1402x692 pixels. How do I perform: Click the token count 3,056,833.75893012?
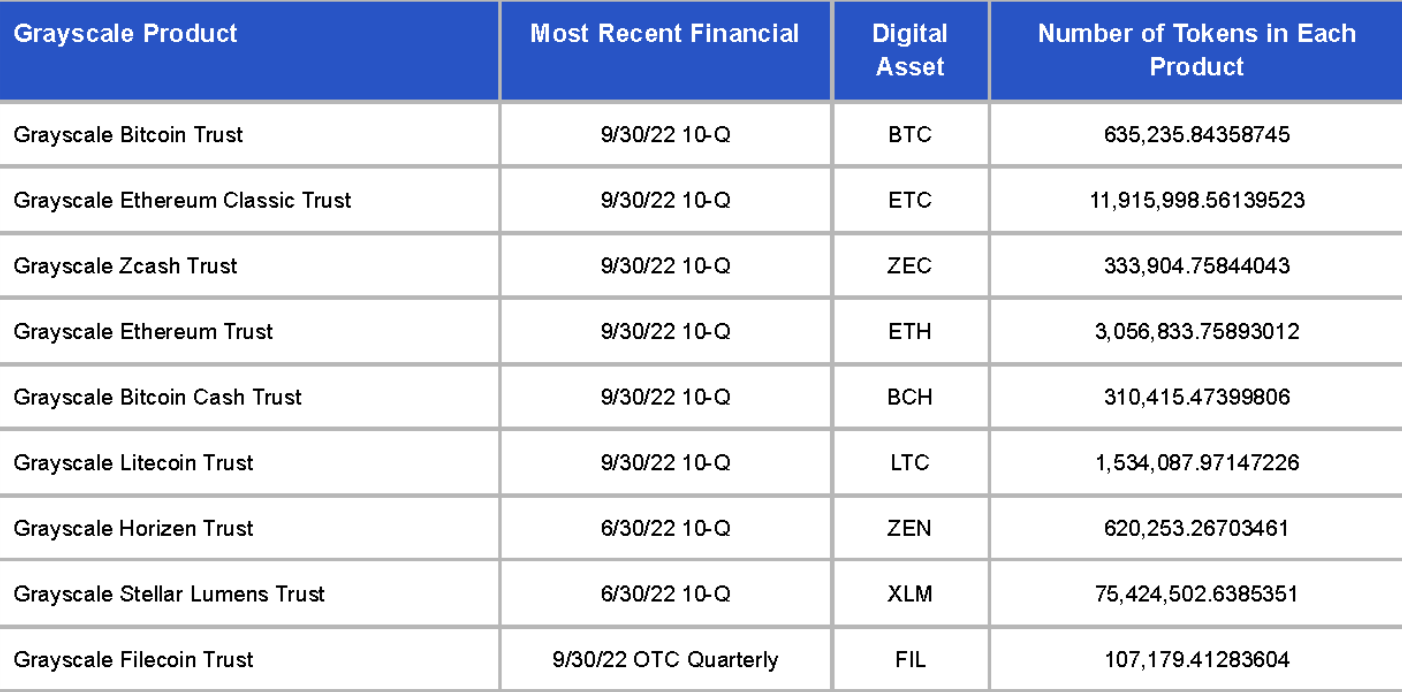tap(1196, 332)
